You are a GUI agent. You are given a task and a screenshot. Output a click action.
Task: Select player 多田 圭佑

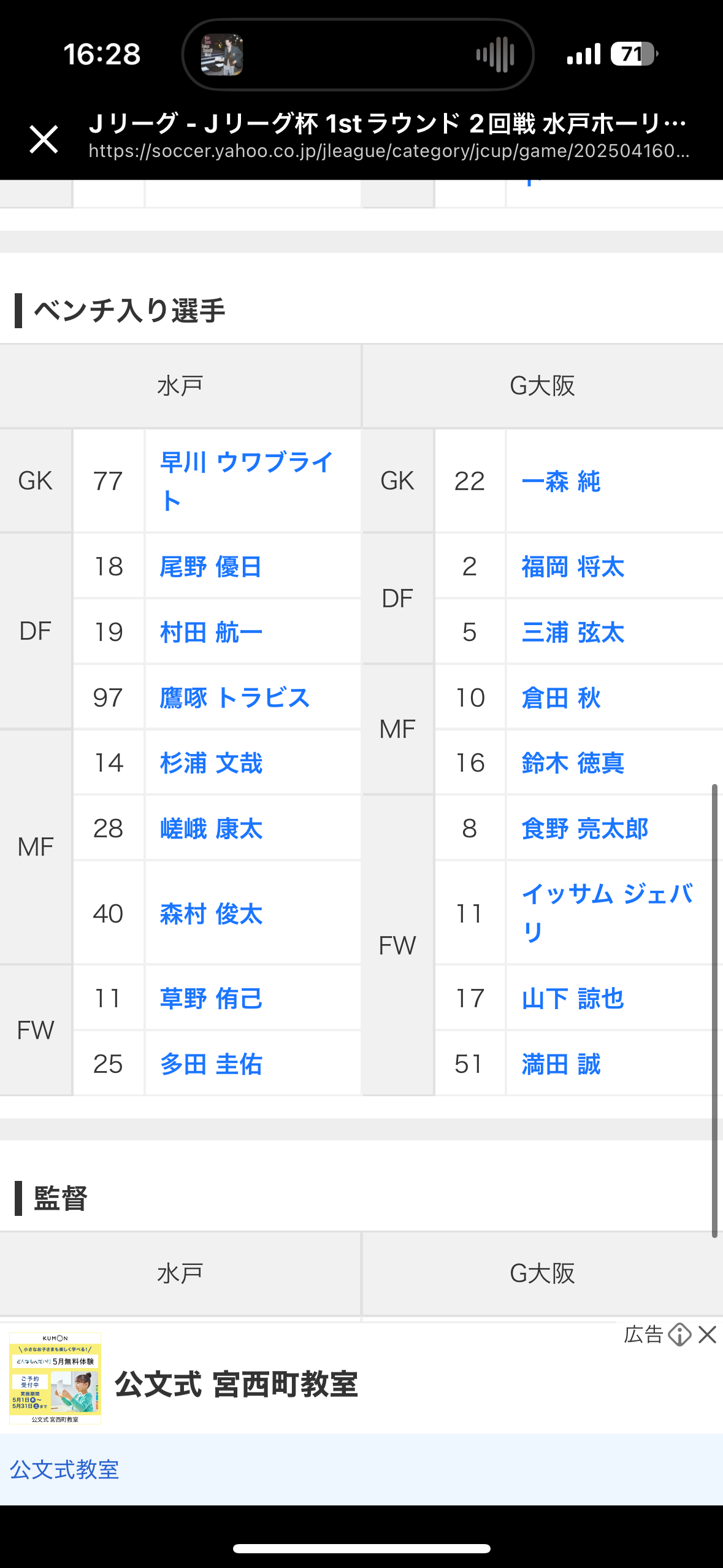point(211,1064)
